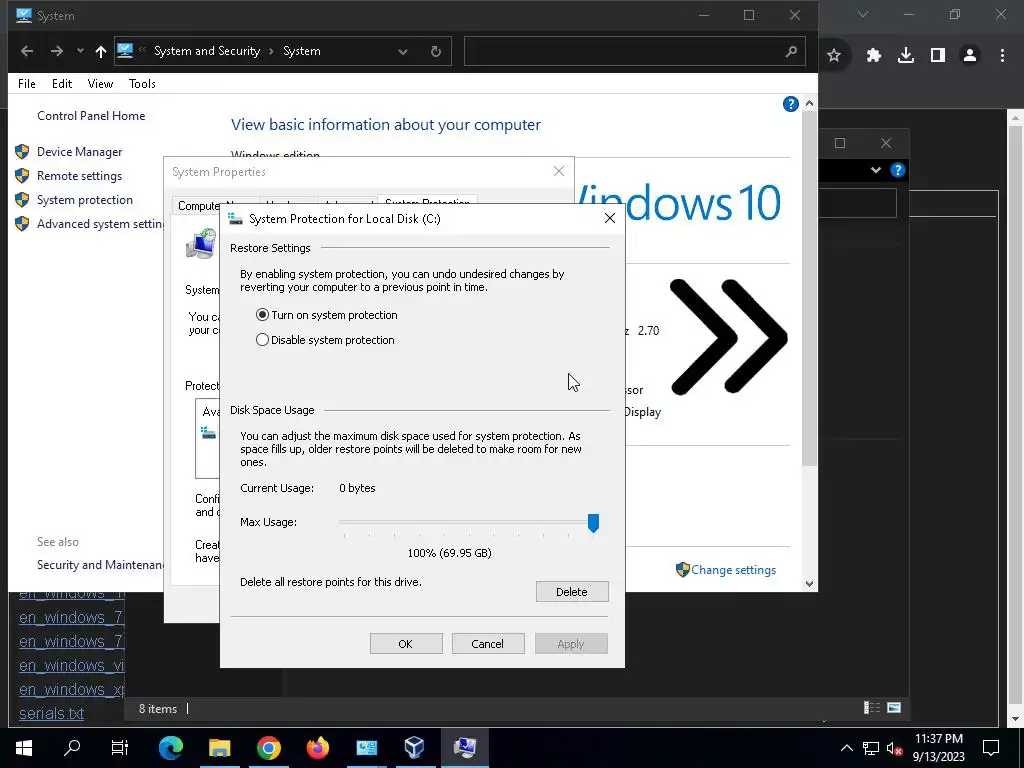Viewport: 1024px width, 768px height.
Task: Open browser extensions puzzle icon
Action: coord(873,56)
